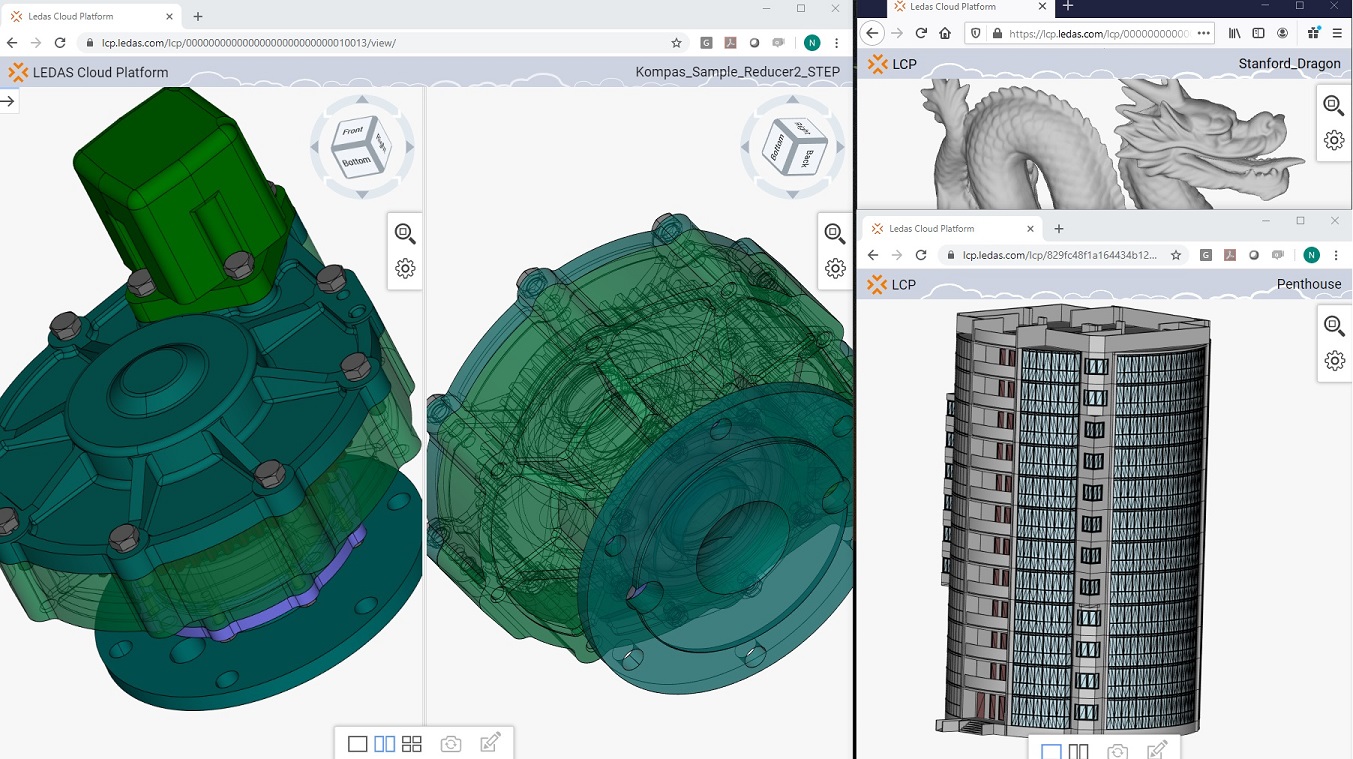
Task: Close the Ledas tab in Reducer window
Action: pos(170,16)
